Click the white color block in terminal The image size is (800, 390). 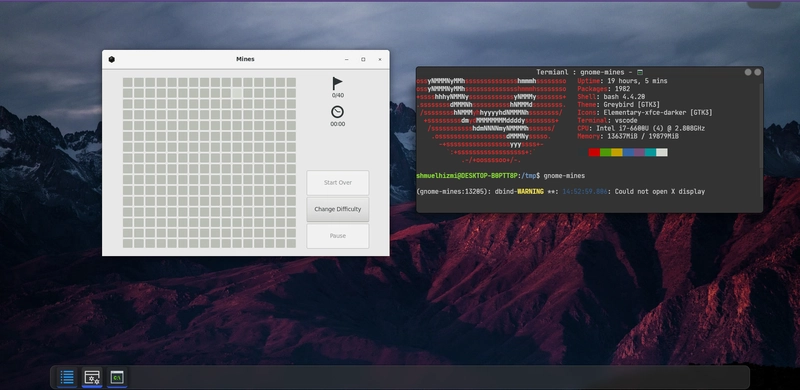coord(661,153)
